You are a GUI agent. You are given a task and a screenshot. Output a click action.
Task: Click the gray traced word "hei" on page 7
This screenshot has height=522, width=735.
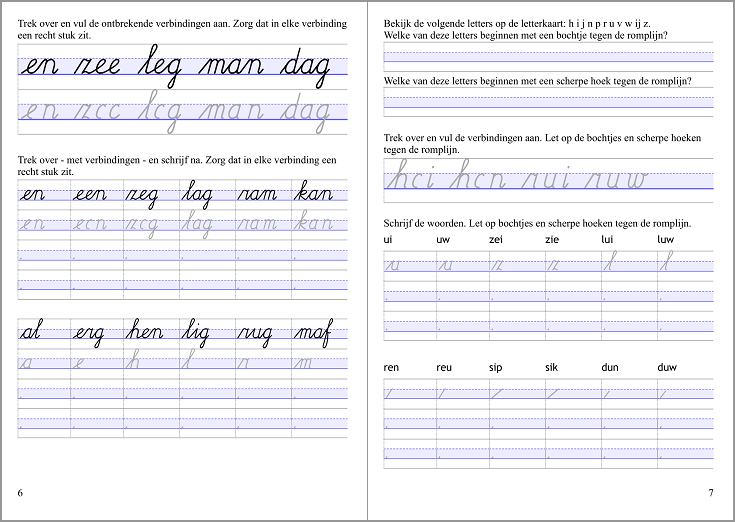pos(413,179)
